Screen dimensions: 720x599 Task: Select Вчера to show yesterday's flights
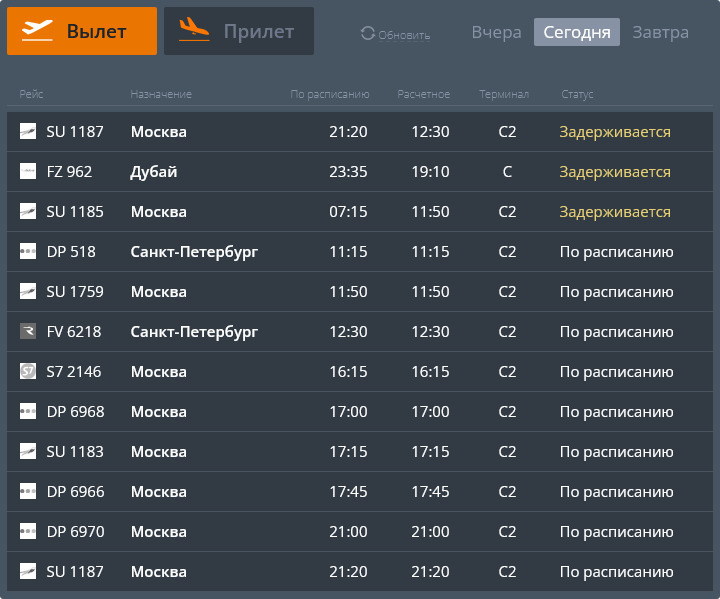(496, 32)
